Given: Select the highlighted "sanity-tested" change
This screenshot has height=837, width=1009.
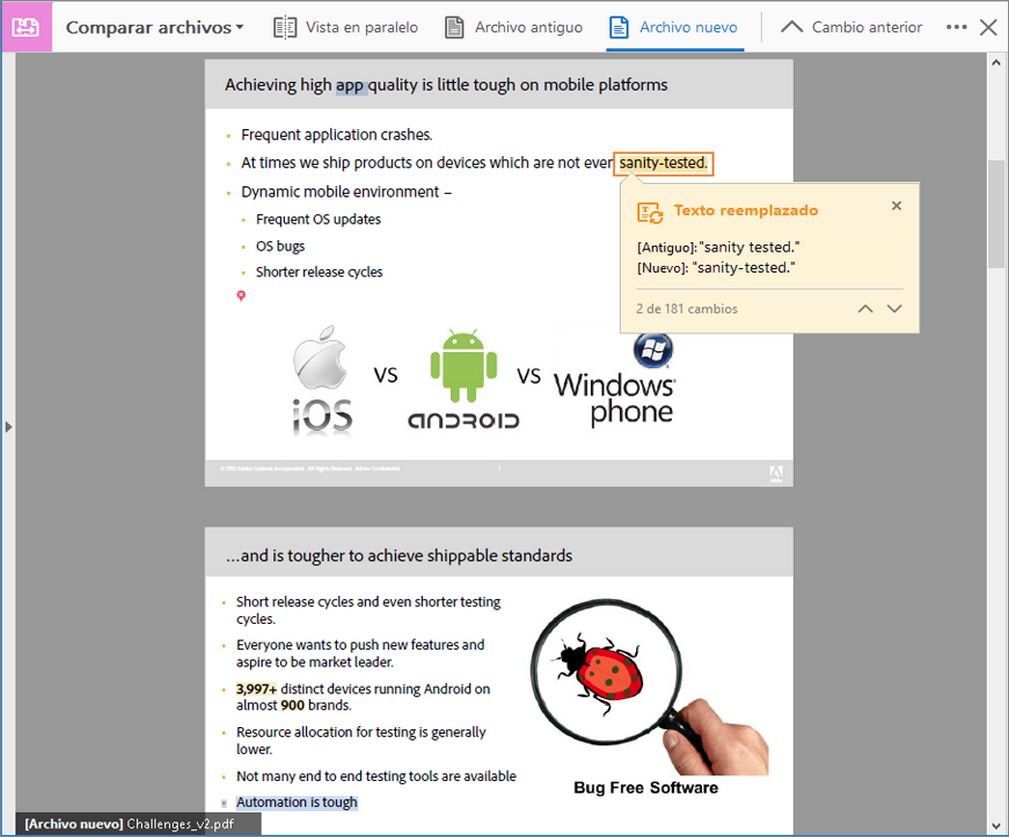Looking at the screenshot, I should pos(663,163).
